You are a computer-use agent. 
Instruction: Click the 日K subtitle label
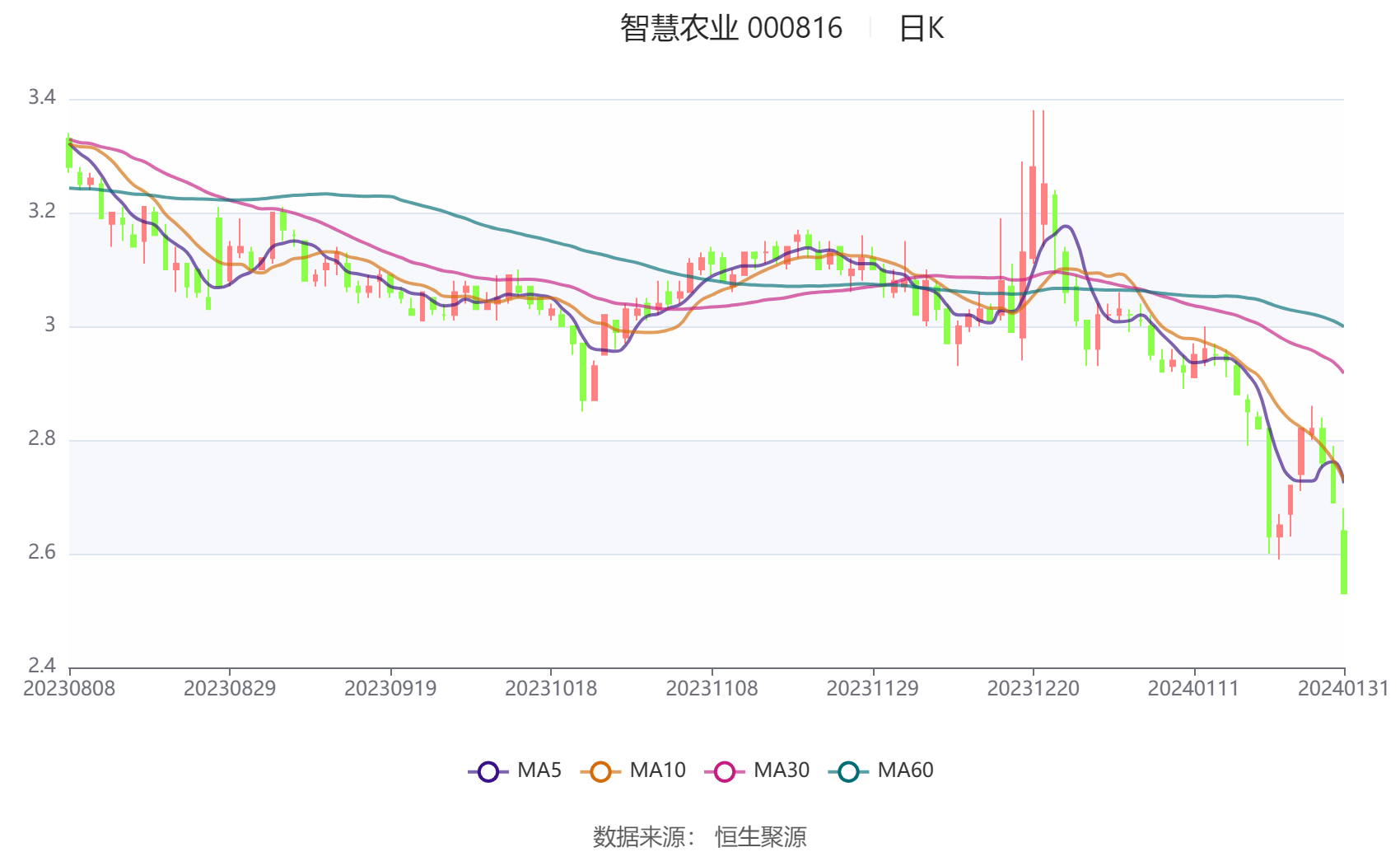921,28
